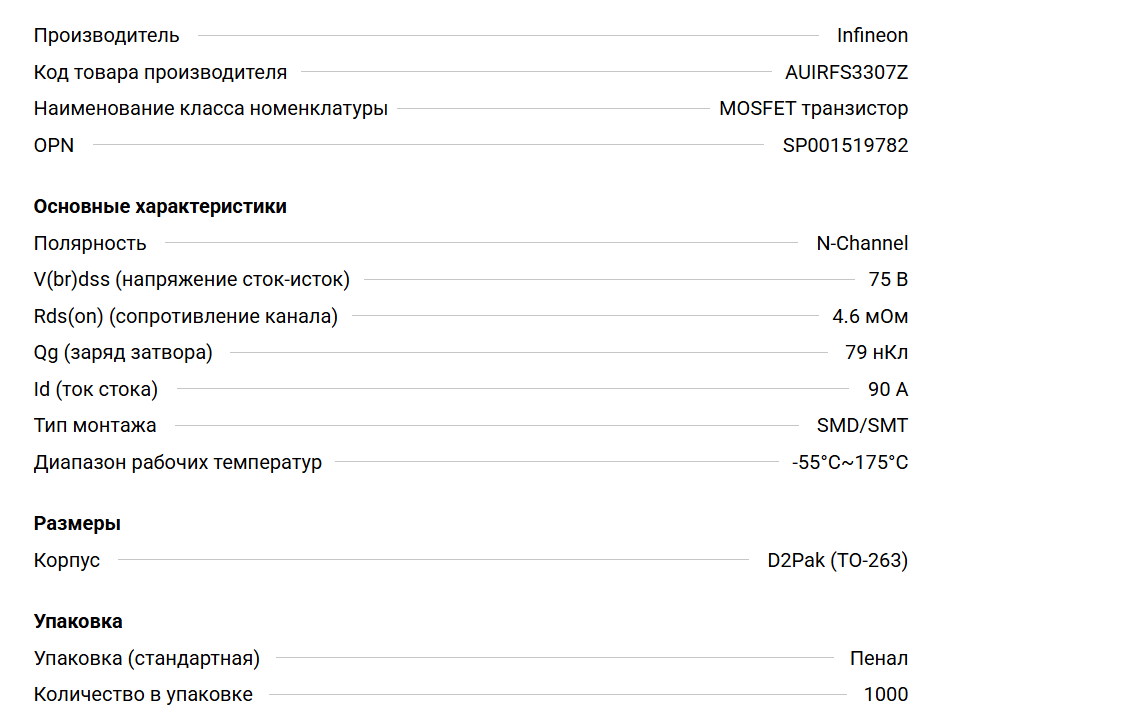Click the Упаковка section heading

[78, 622]
